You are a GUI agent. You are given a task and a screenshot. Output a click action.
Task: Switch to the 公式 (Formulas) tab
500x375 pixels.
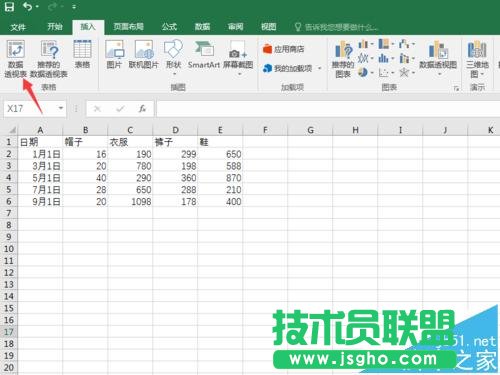point(169,27)
